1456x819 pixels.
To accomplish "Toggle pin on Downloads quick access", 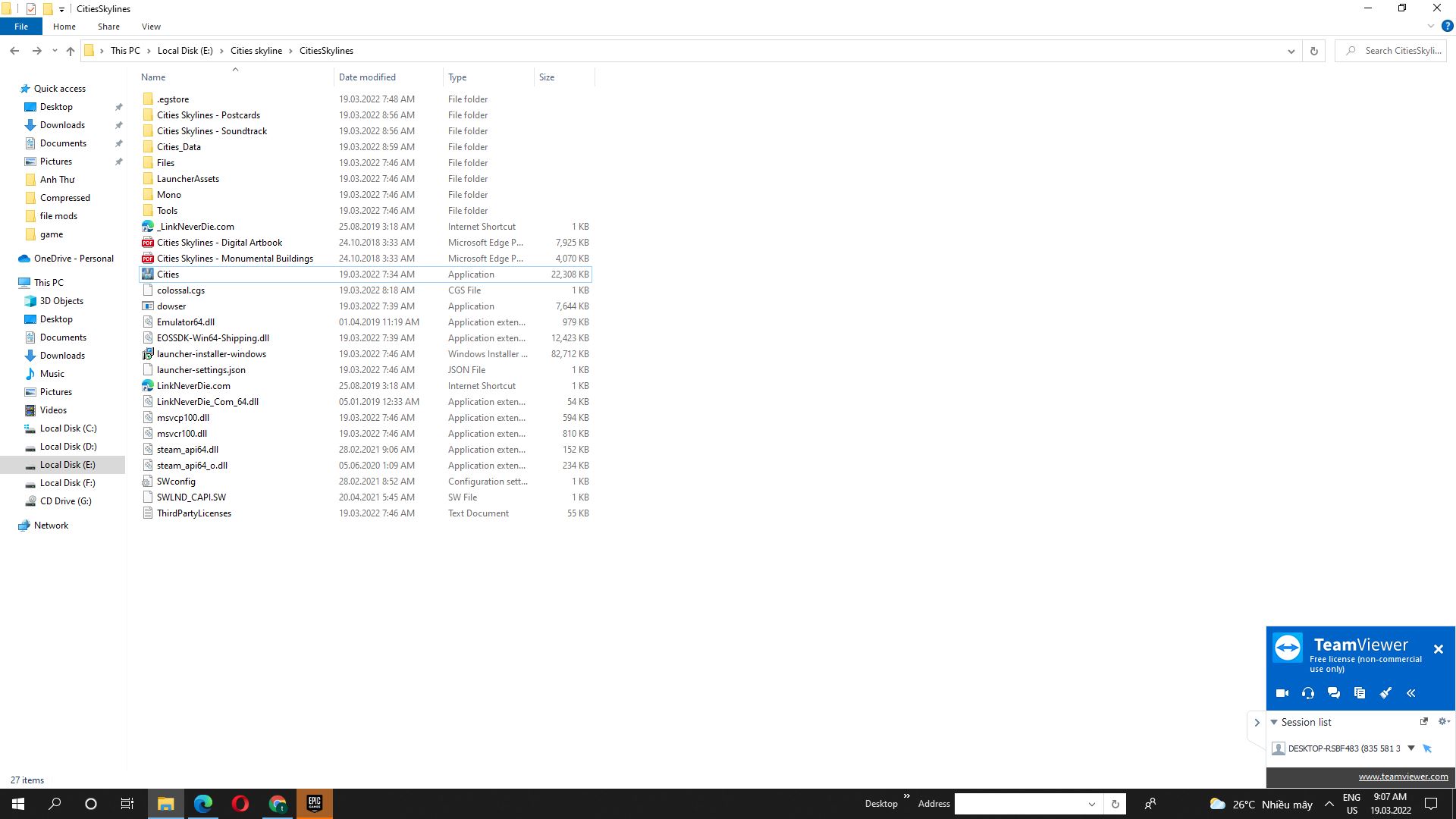I will (118, 124).
